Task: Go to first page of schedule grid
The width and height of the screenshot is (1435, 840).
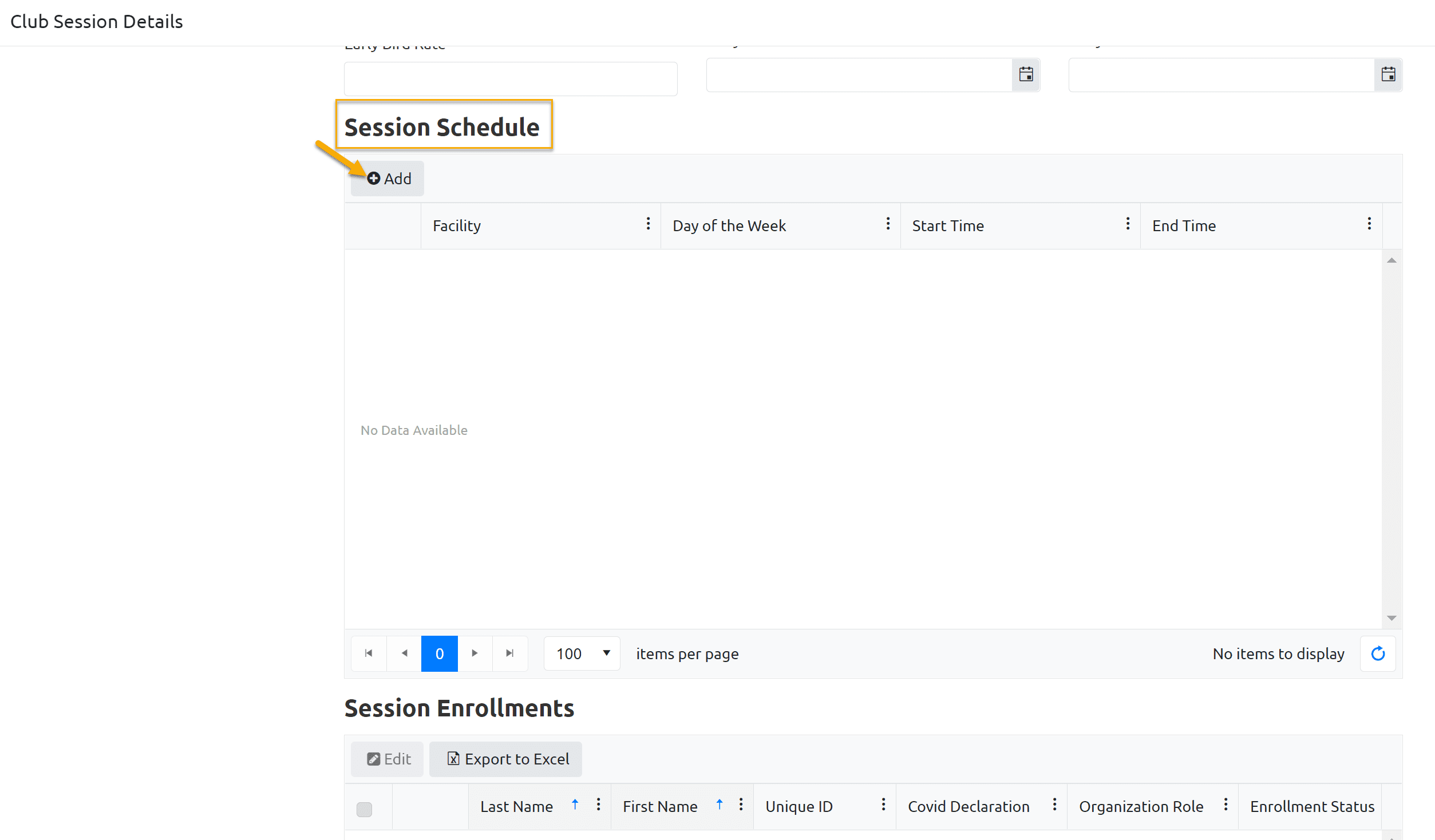Action: click(x=369, y=653)
